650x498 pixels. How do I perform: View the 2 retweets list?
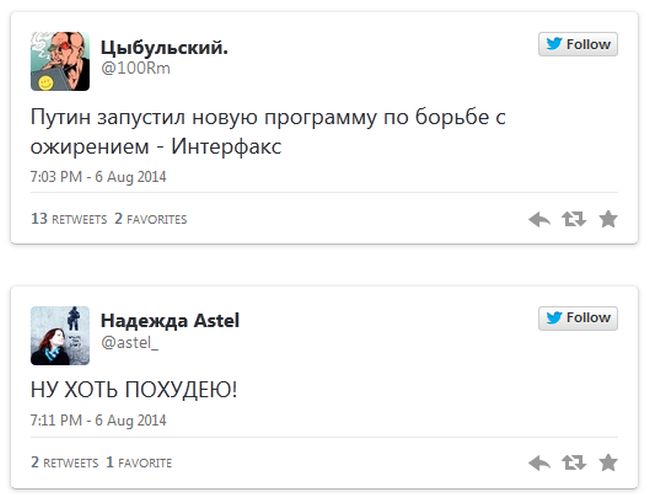[x=64, y=463]
